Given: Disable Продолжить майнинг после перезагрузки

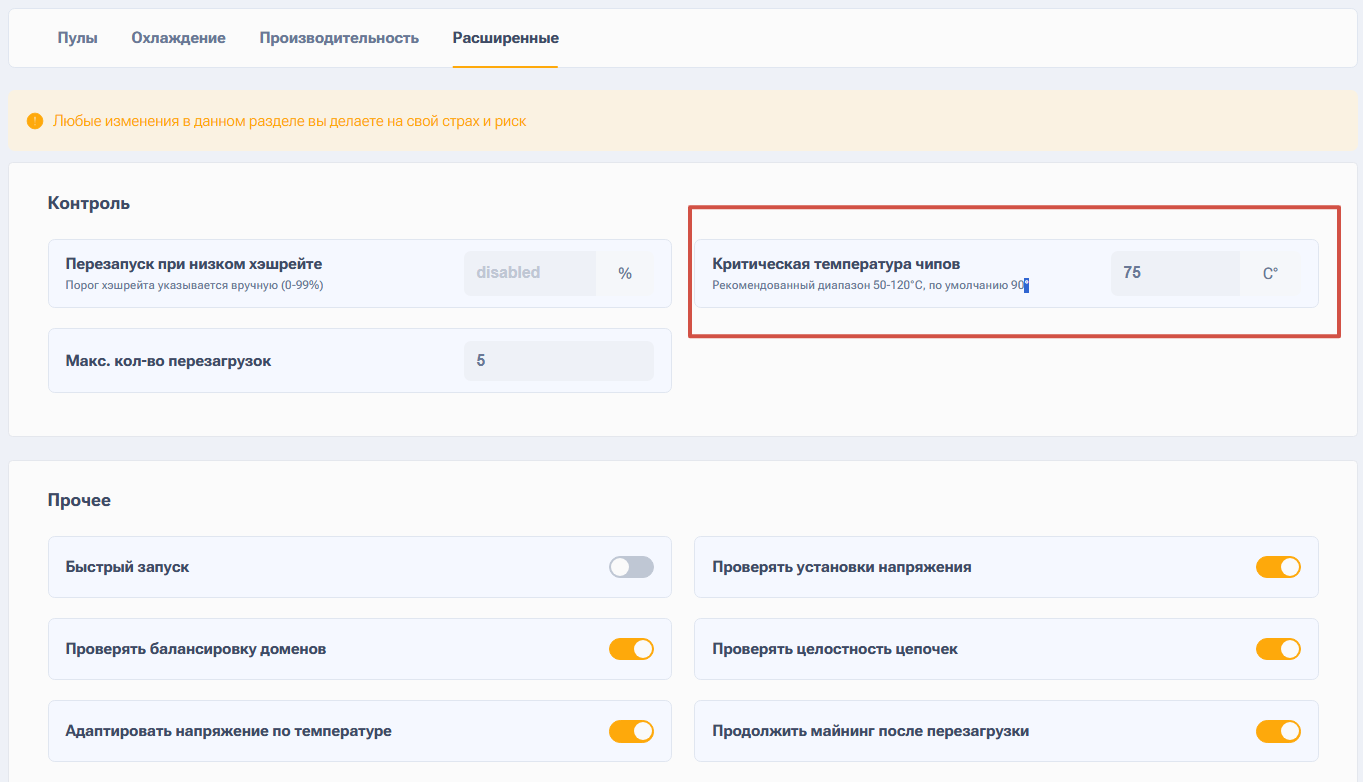Looking at the screenshot, I should click(1278, 731).
